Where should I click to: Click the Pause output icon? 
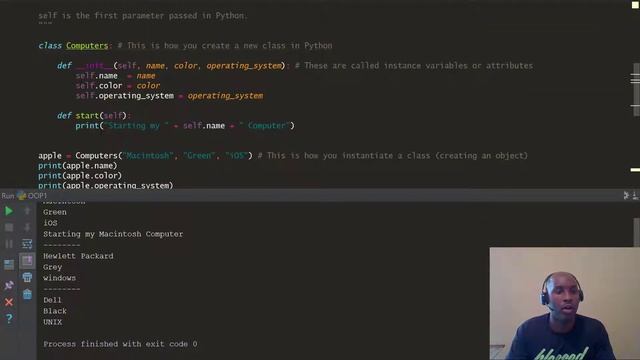click(9, 244)
